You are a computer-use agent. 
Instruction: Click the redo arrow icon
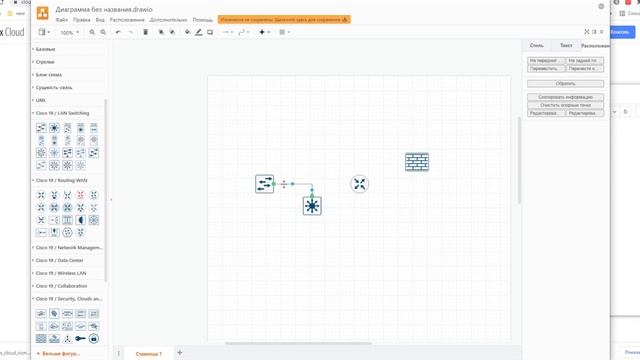coord(130,32)
